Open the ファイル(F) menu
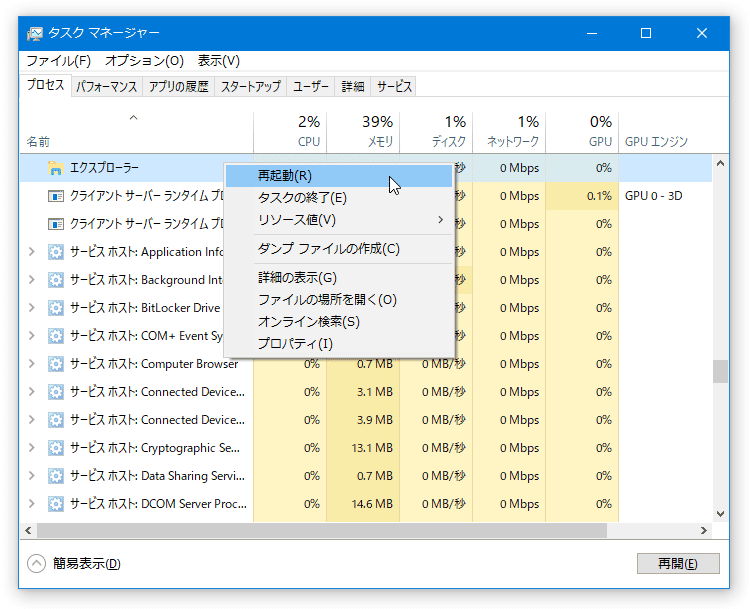This screenshot has height=609, width=750. coord(58,61)
